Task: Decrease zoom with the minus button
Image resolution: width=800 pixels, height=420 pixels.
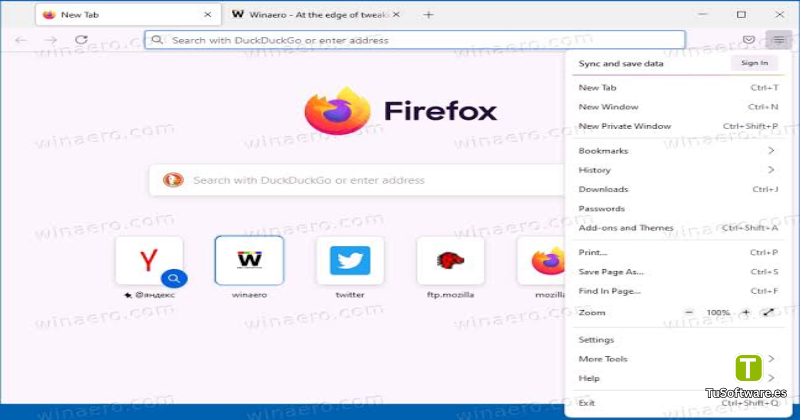Action: [689, 312]
